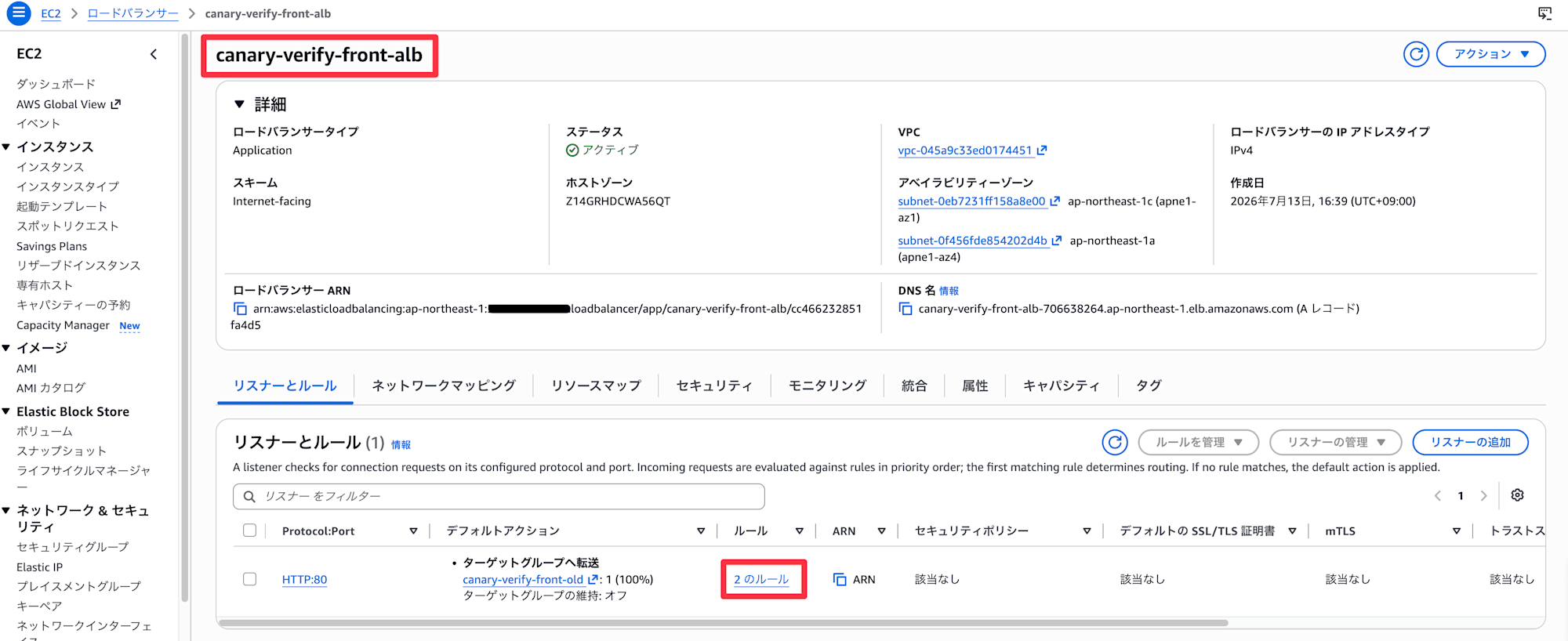Screen dimensions: 1568x641
Task: Switch to the セキュリティ tab
Action: [714, 386]
